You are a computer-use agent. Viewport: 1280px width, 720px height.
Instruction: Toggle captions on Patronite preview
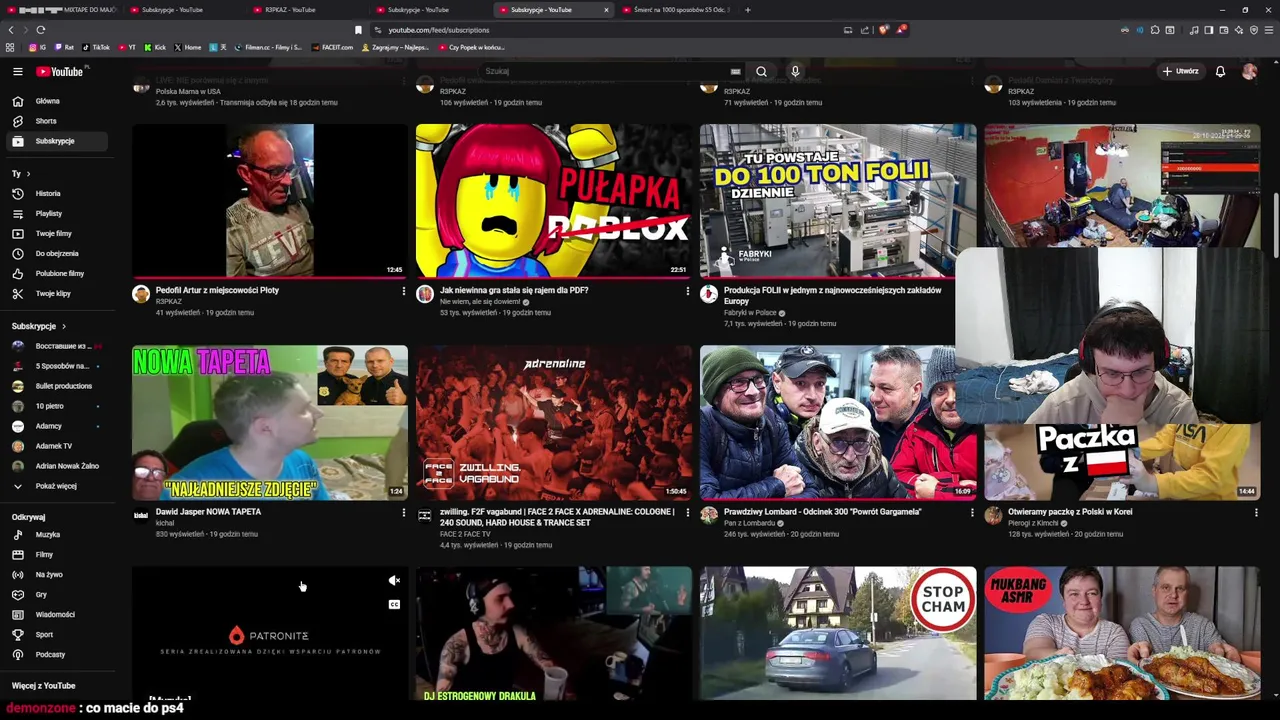pyautogui.click(x=394, y=604)
